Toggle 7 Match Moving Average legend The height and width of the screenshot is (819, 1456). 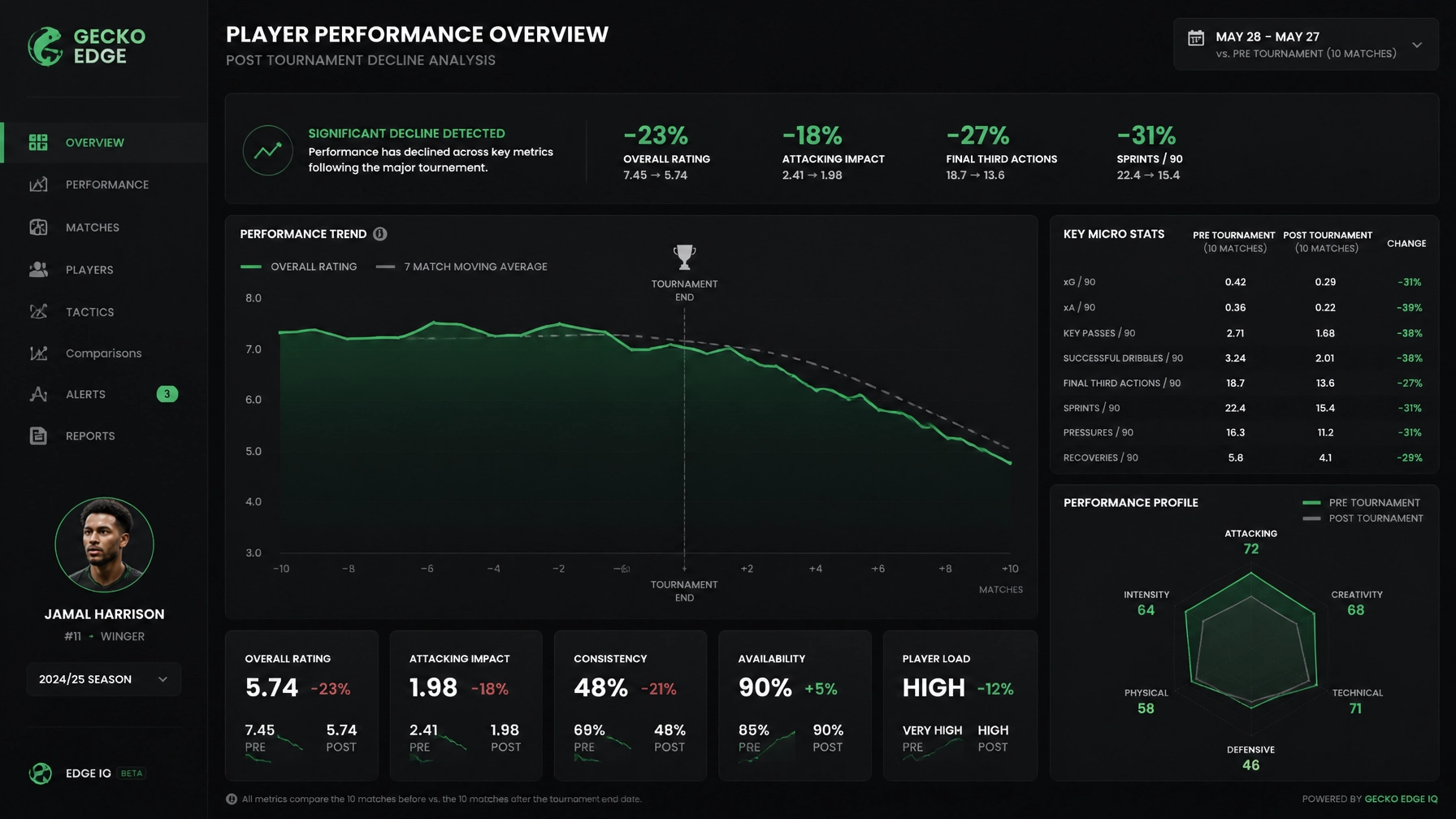(461, 266)
